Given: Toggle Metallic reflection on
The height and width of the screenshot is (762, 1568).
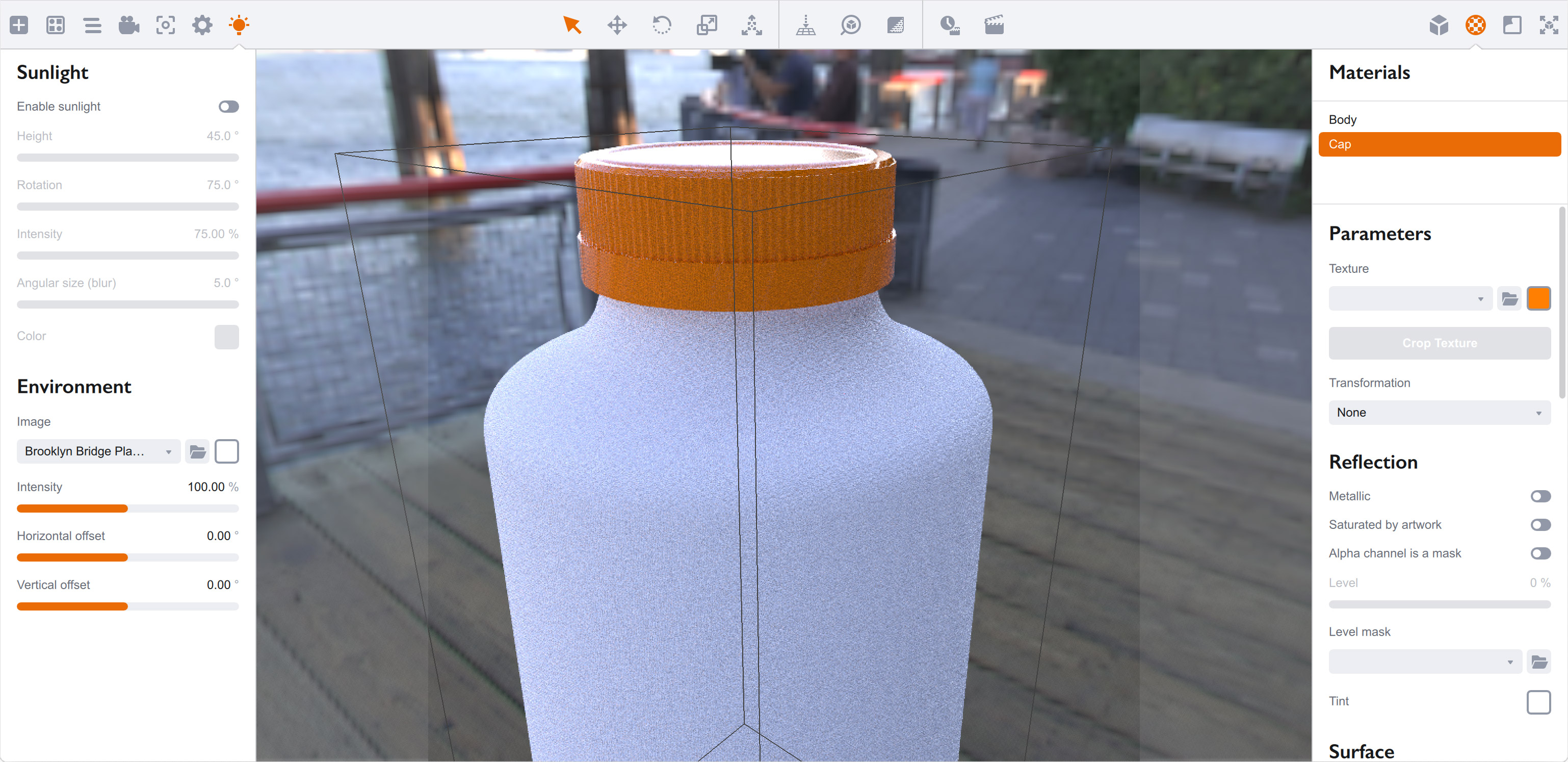Looking at the screenshot, I should point(1540,496).
